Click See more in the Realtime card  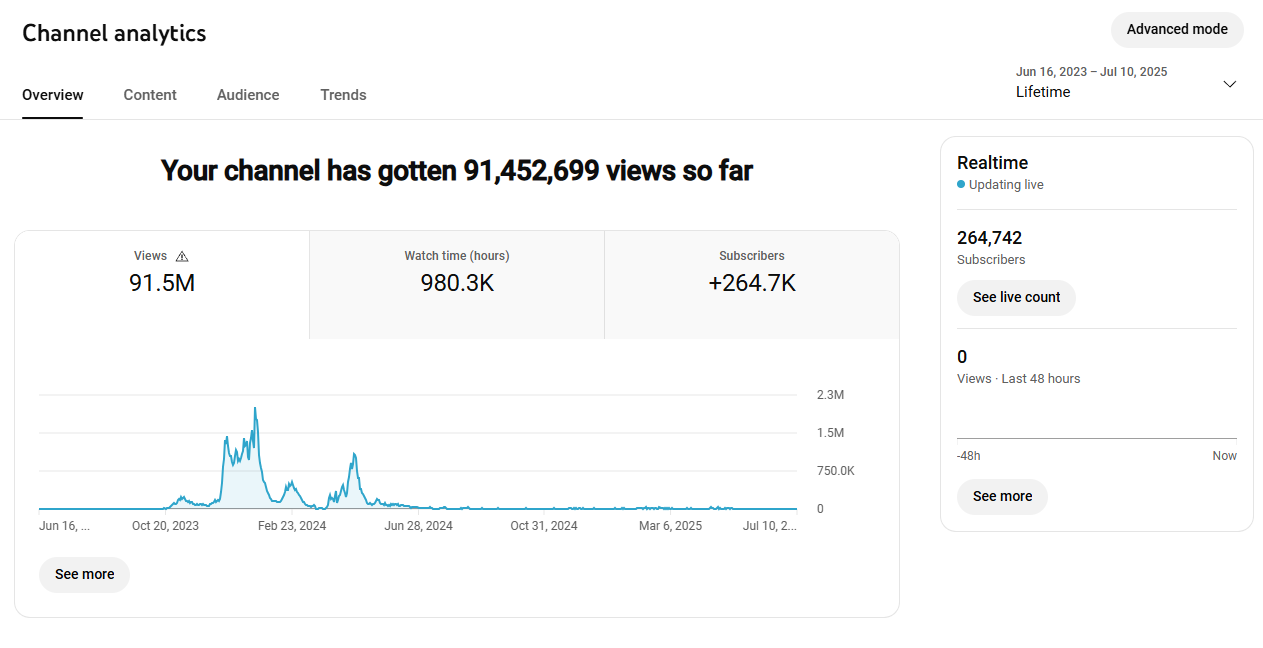point(1002,497)
